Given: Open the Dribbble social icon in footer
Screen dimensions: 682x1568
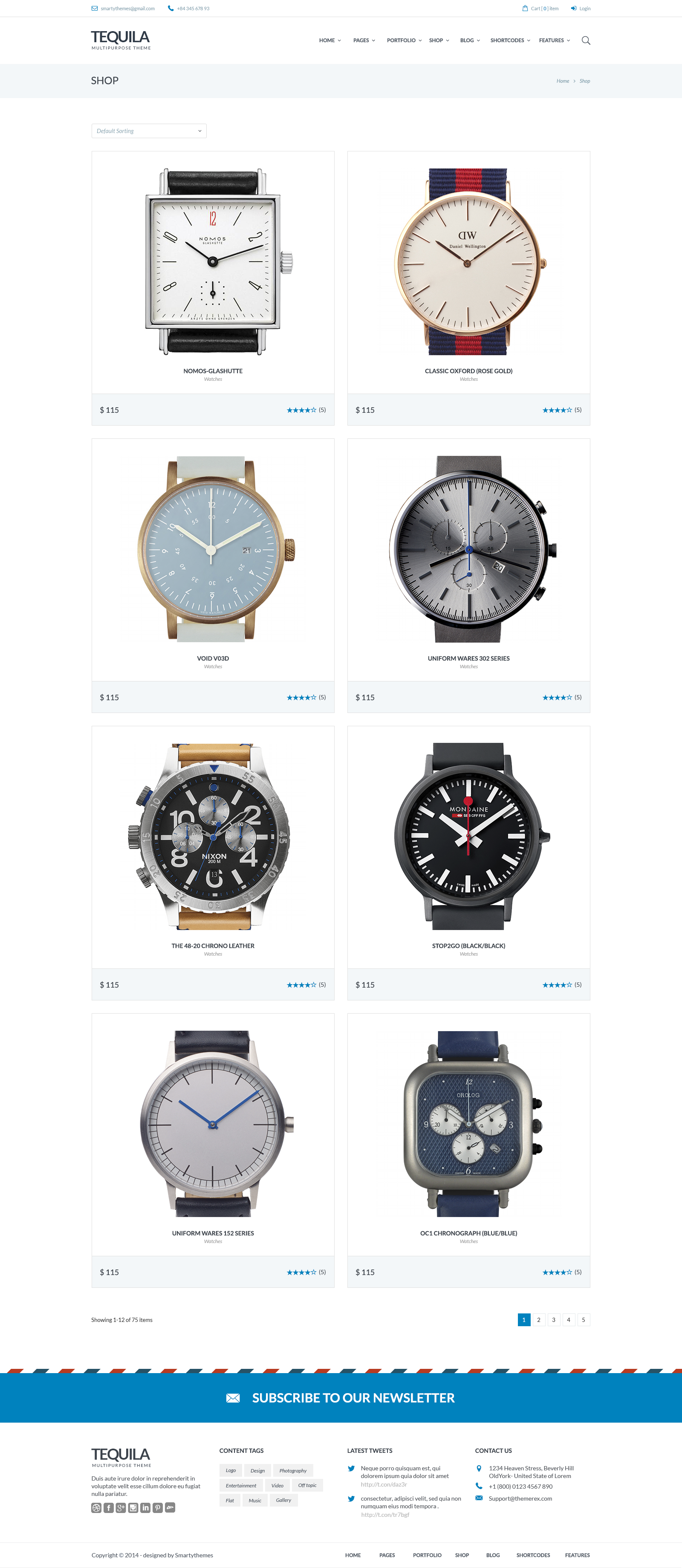Looking at the screenshot, I should pos(96,1507).
